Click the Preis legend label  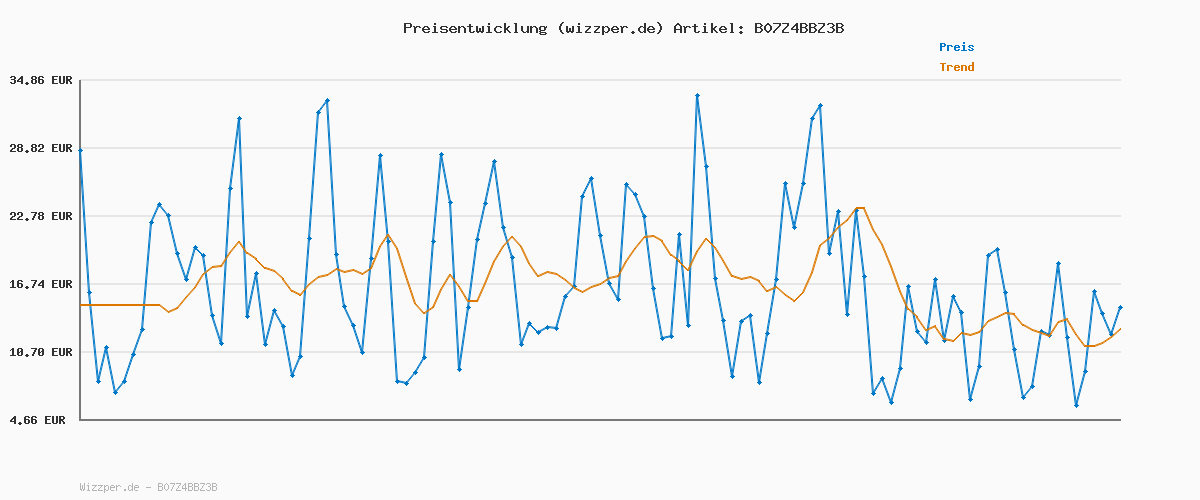(956, 47)
